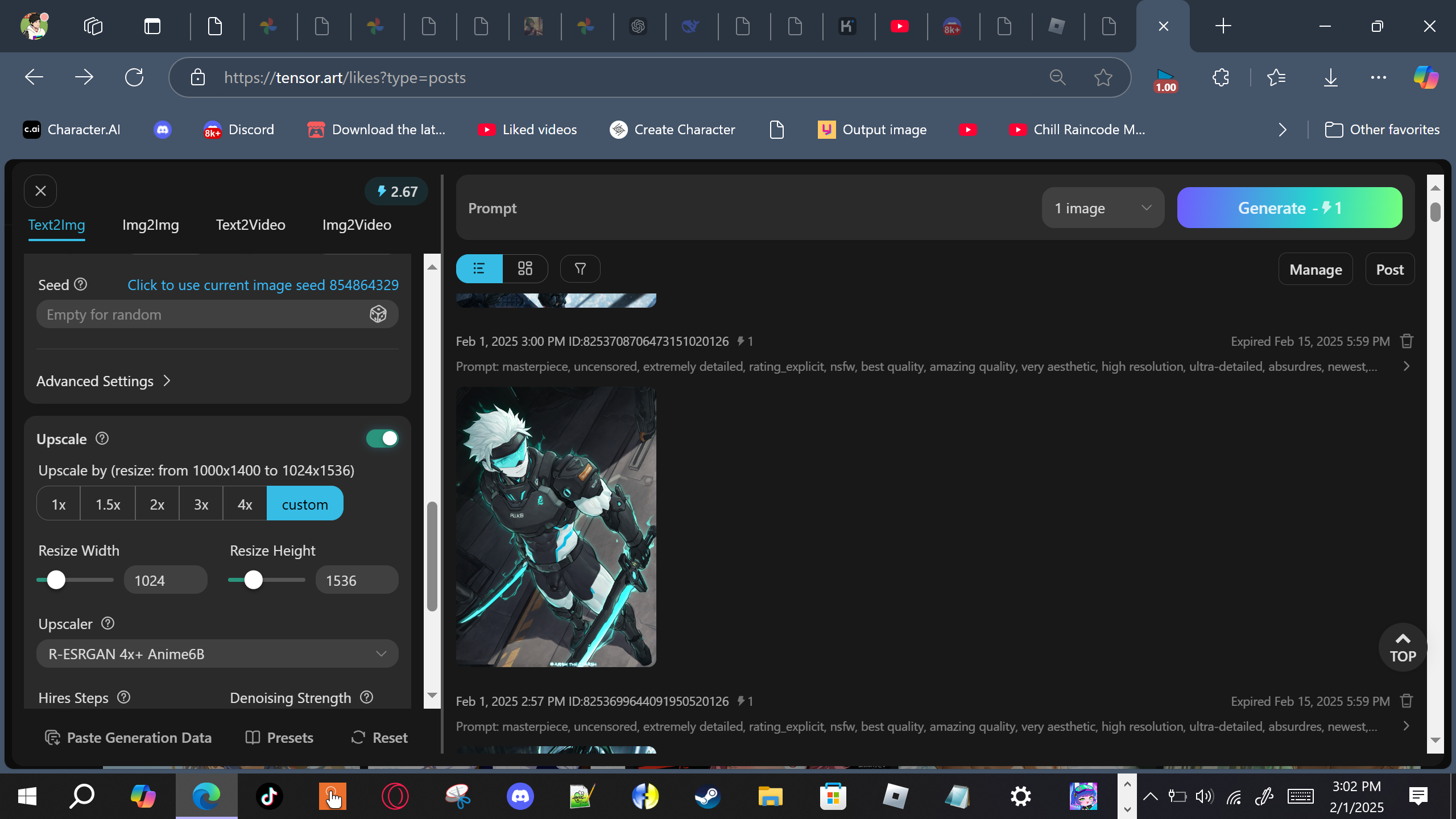This screenshot has width=1456, height=819.
Task: Open the 1 image count dropdown
Action: click(x=1102, y=208)
